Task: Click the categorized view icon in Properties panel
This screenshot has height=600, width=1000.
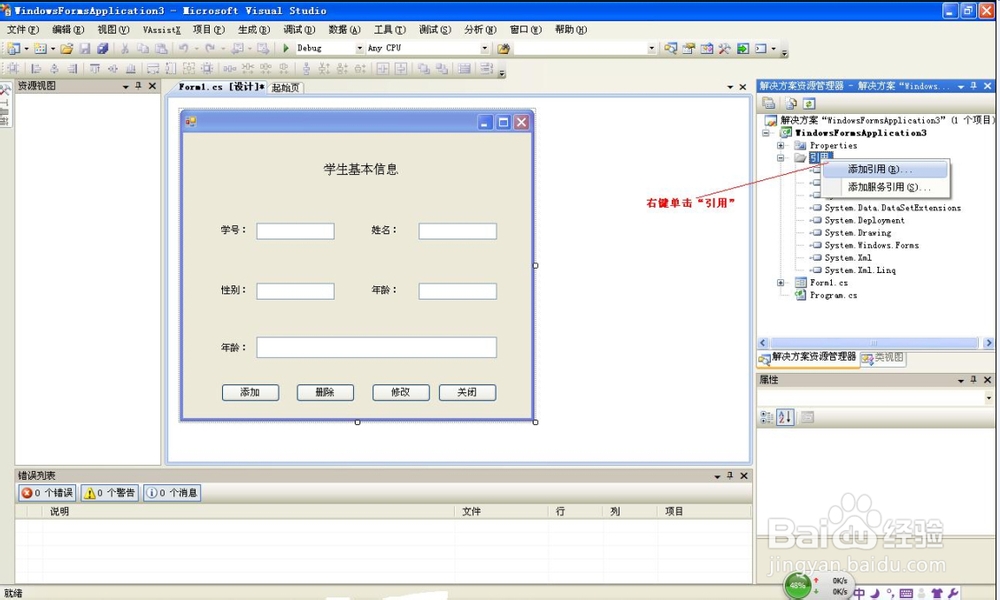Action: pos(765,417)
